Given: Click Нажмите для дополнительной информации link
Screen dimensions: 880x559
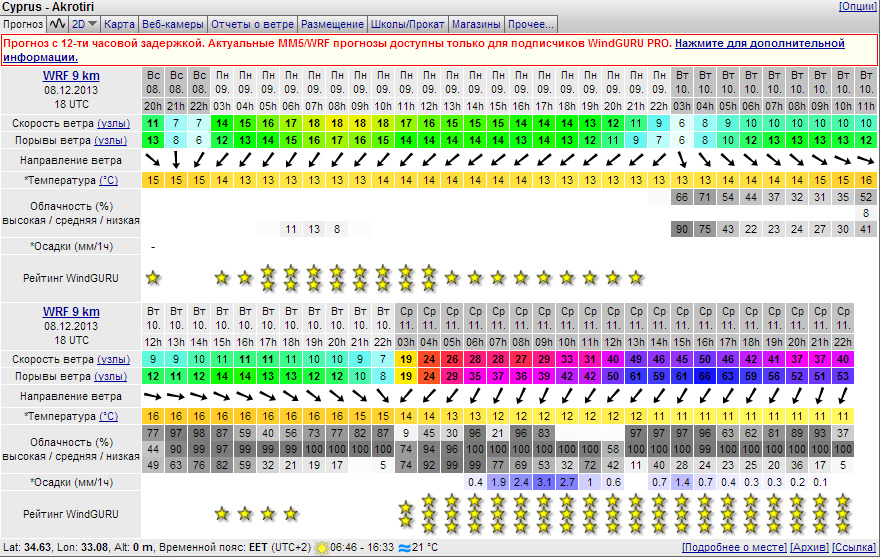Looking at the screenshot, I should click(424, 50).
